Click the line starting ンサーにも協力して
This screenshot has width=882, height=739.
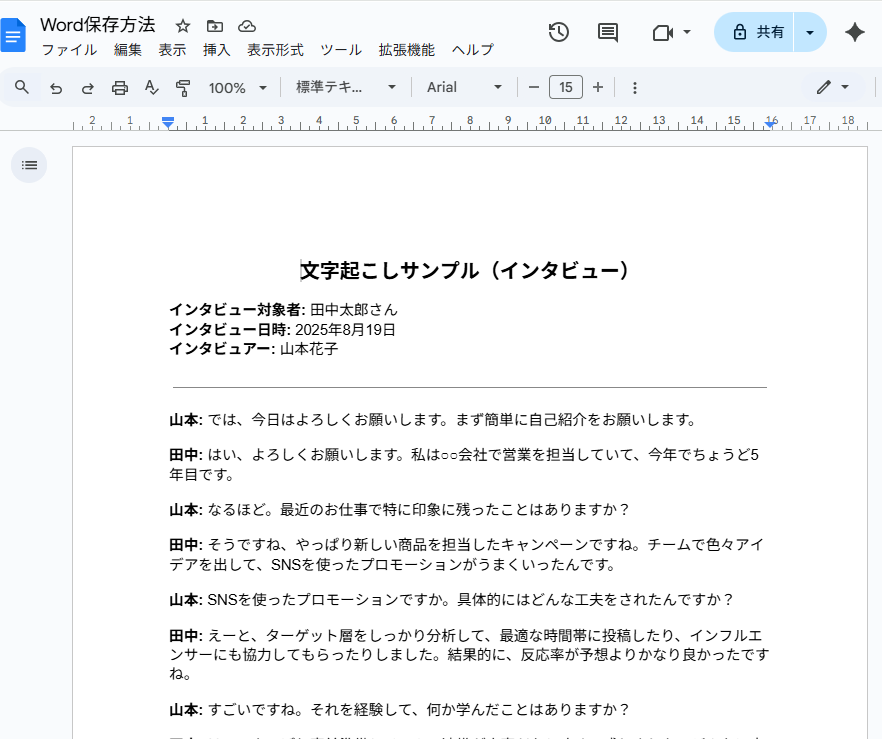469,655
